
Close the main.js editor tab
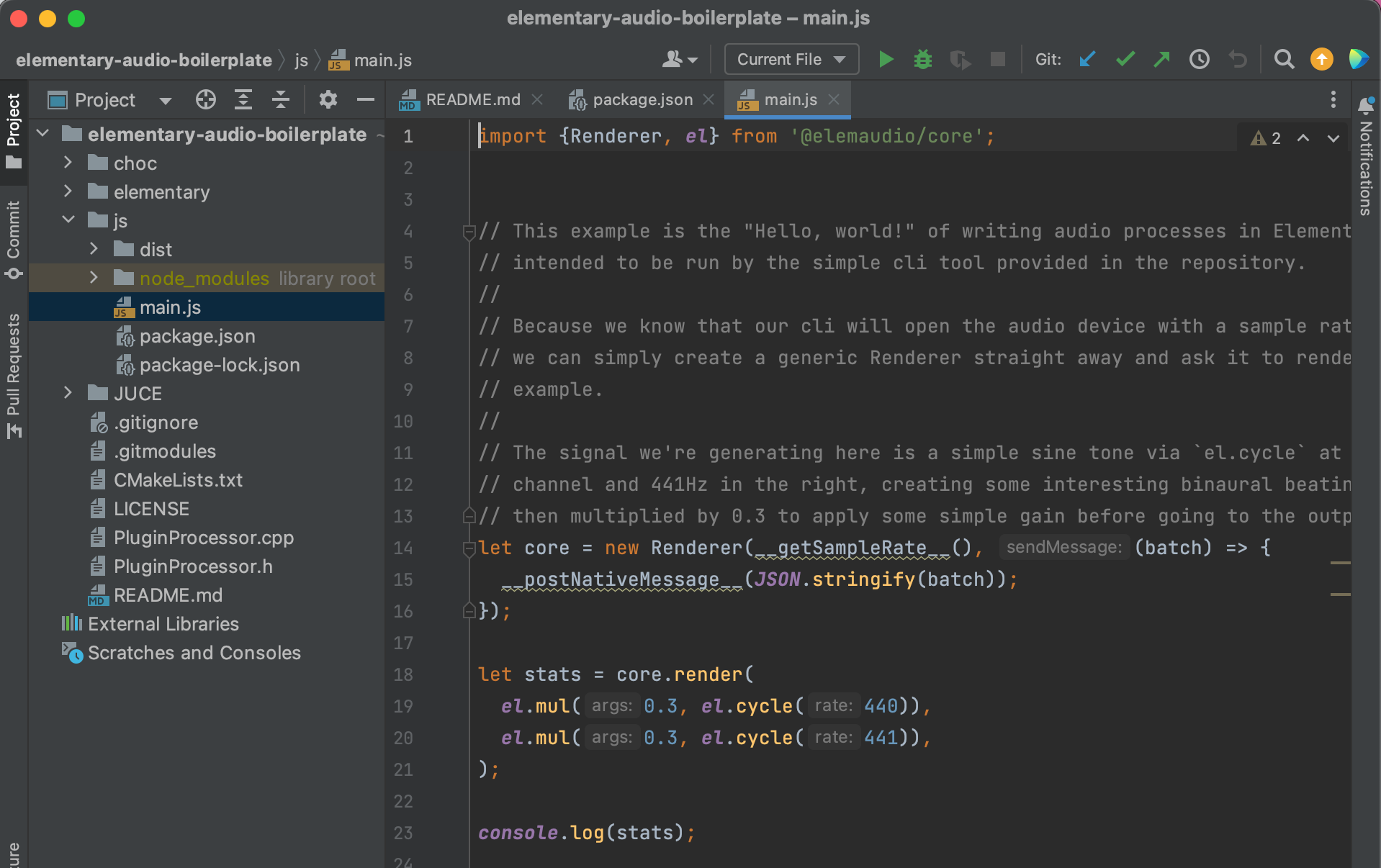point(834,100)
